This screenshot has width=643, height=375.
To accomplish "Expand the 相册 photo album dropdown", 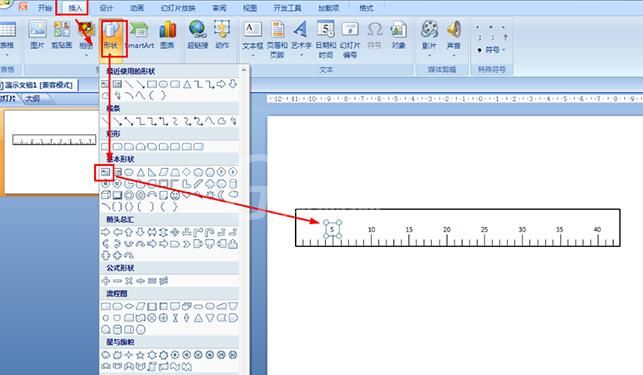I will pos(86,55).
